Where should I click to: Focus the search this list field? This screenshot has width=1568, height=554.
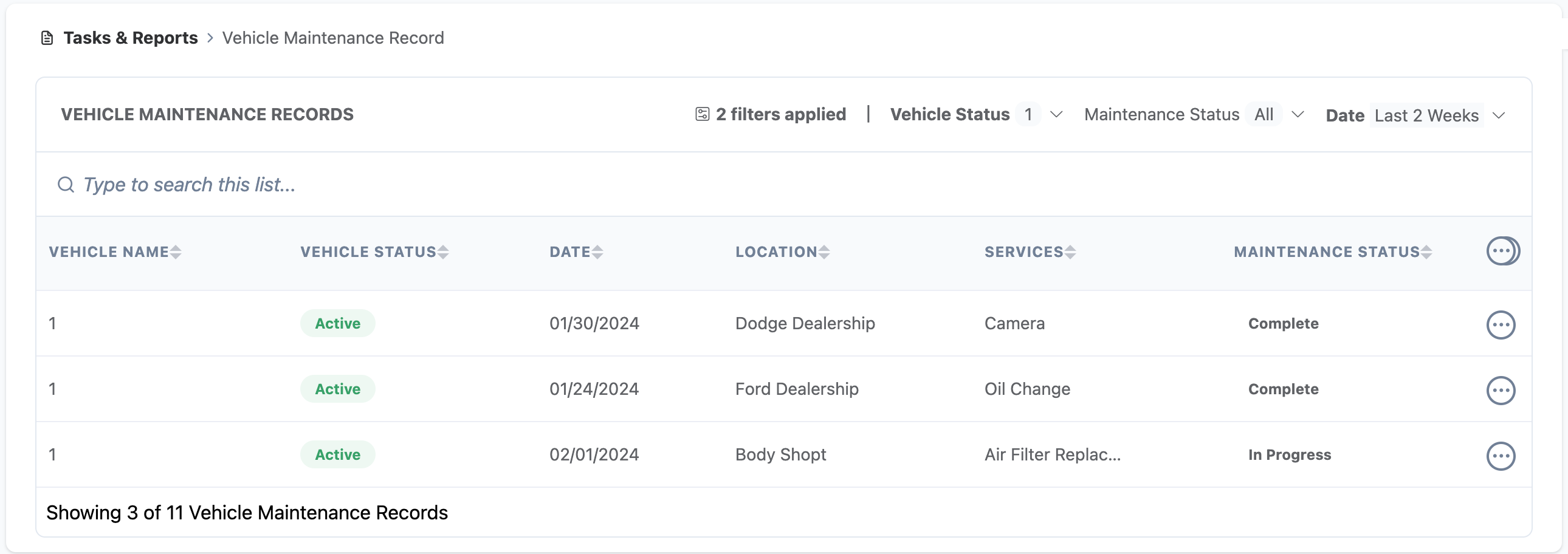pos(426,185)
